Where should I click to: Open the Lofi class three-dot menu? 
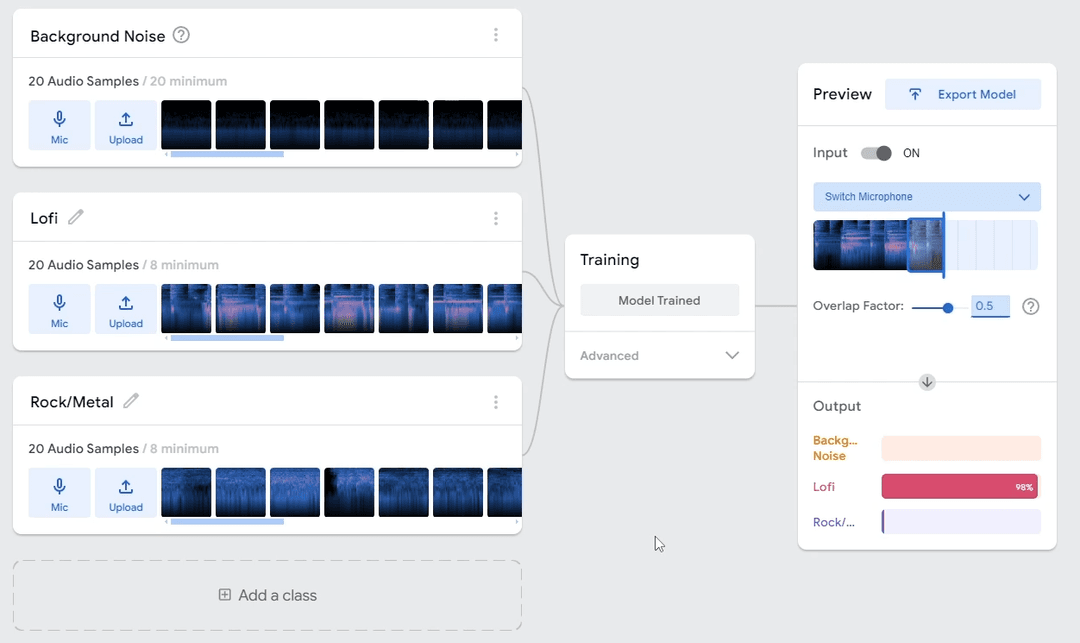click(496, 219)
